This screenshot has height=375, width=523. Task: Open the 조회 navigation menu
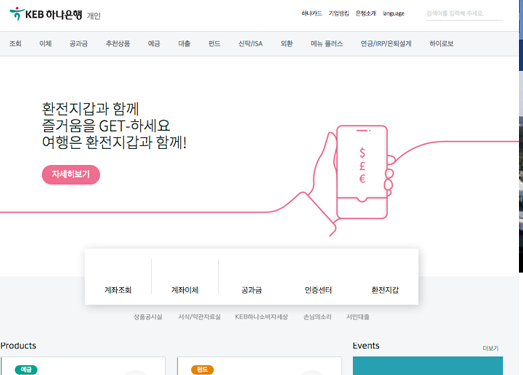coord(15,43)
